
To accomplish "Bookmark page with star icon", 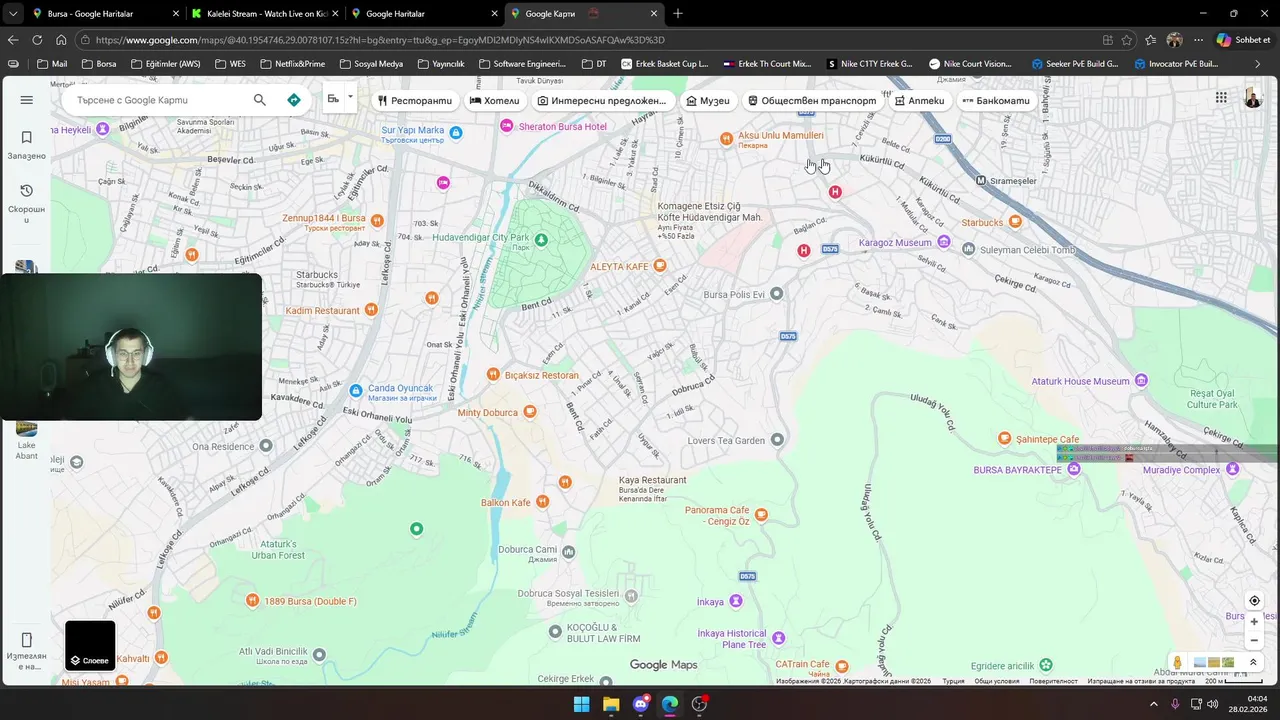I will point(1127,40).
